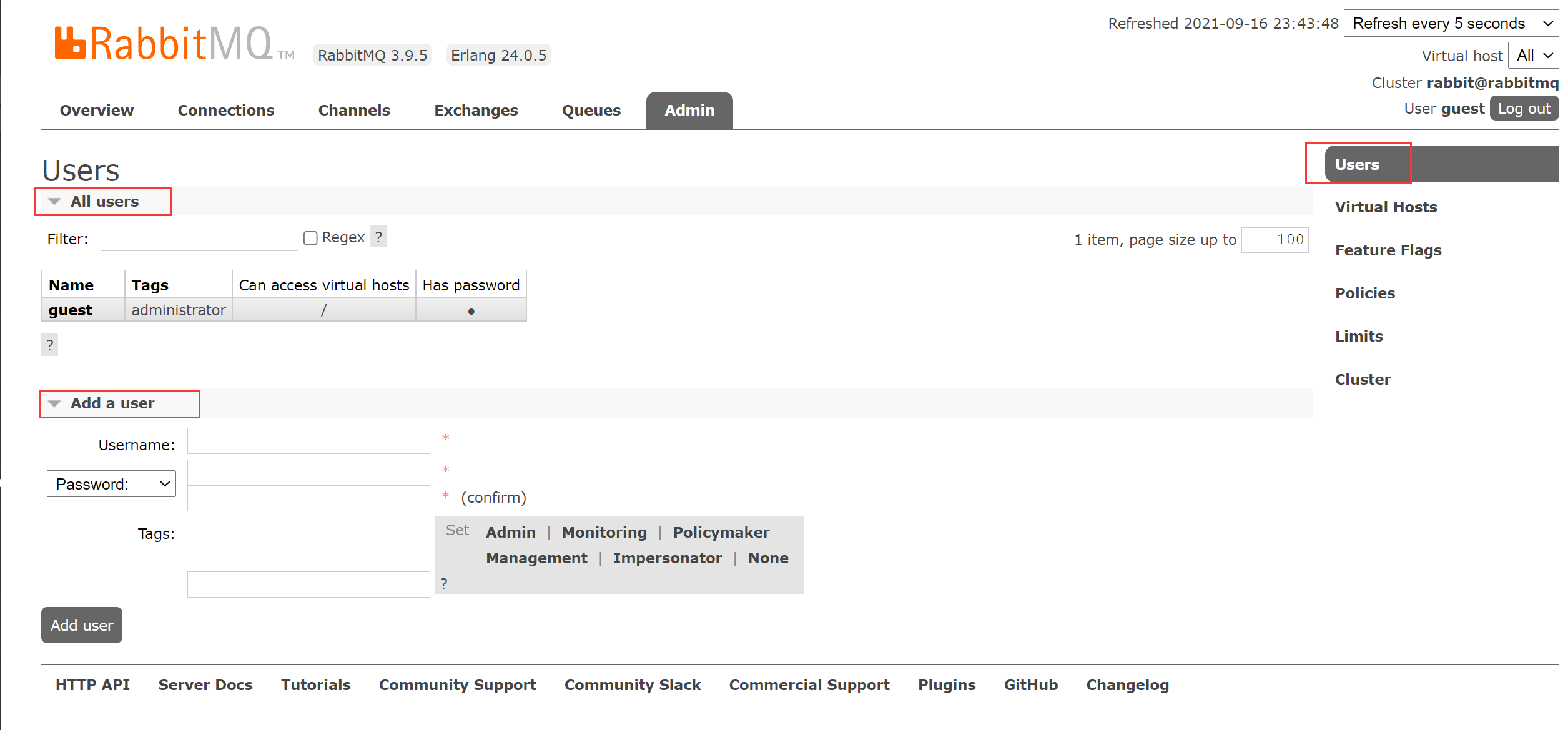Switch to the Queues tab
This screenshot has width=1568, height=730.
pos(591,111)
